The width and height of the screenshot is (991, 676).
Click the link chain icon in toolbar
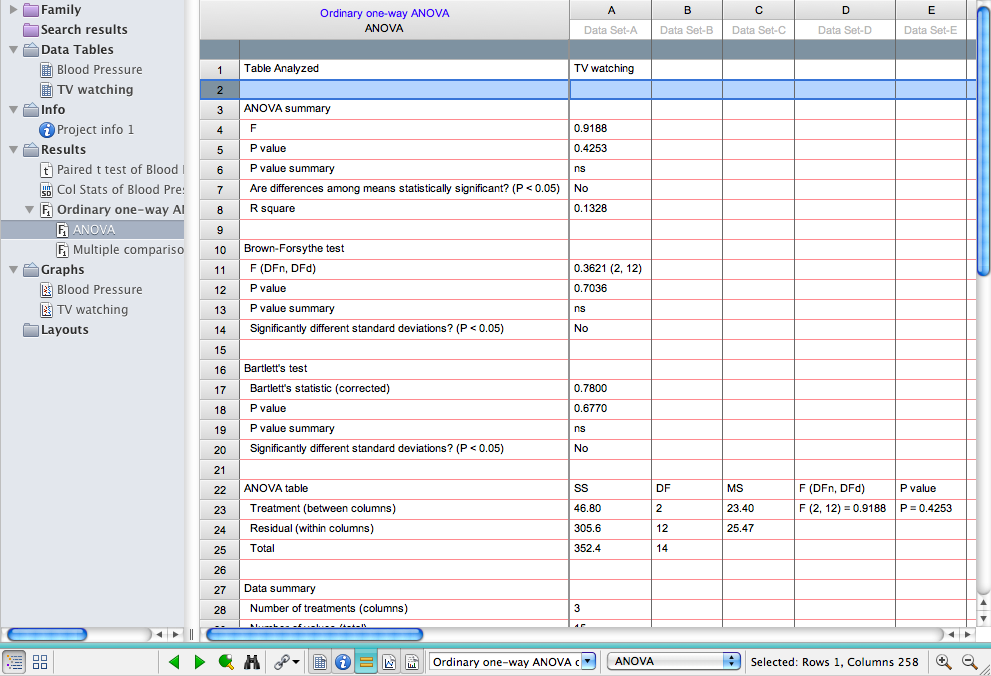285,662
